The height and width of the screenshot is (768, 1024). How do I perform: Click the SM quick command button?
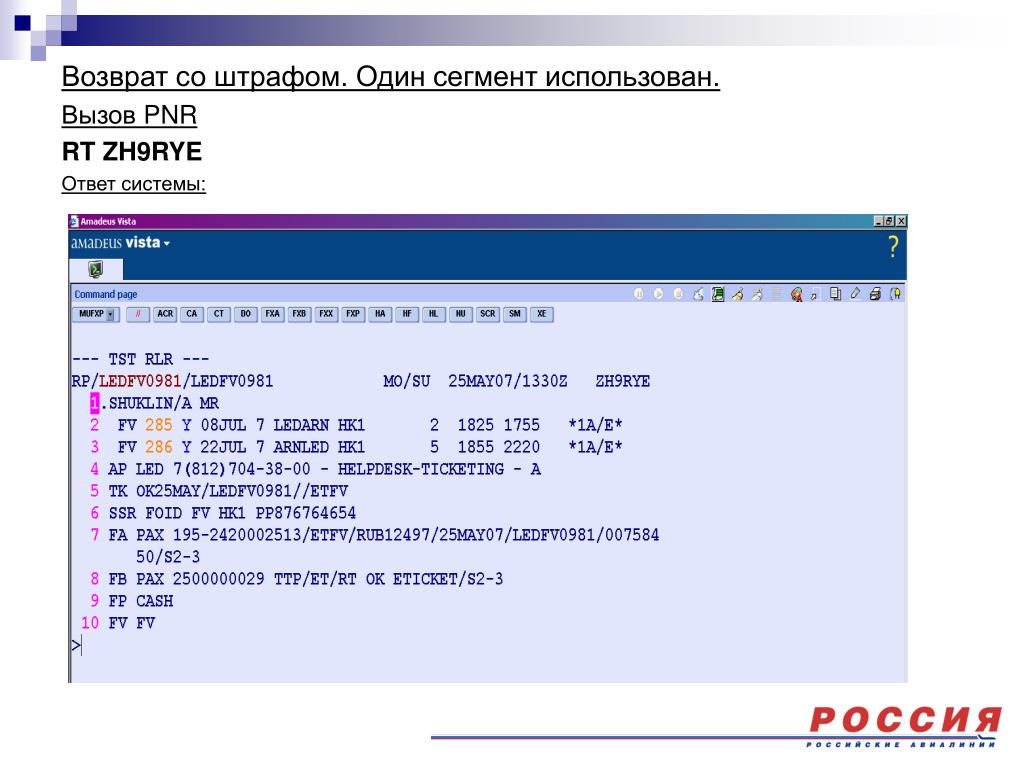click(x=515, y=314)
